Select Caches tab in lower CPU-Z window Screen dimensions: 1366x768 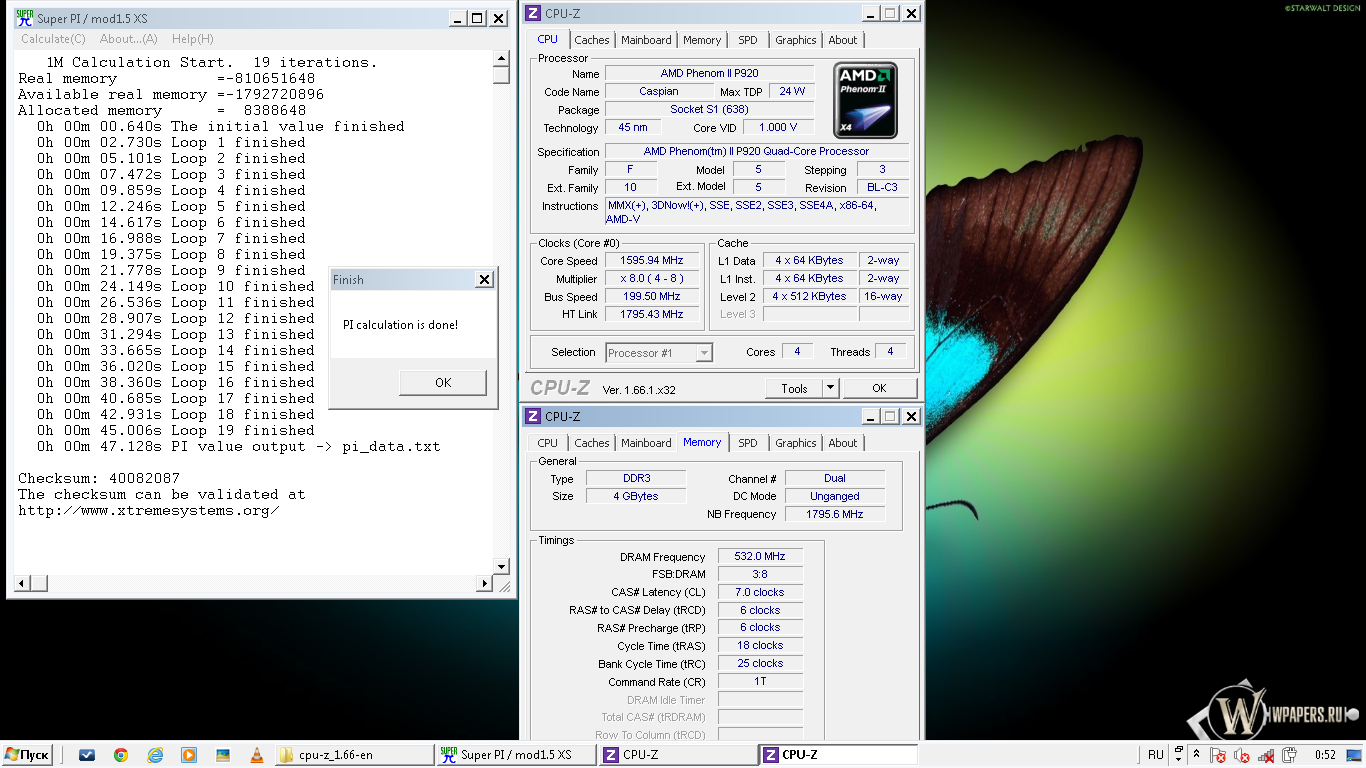pyautogui.click(x=592, y=443)
